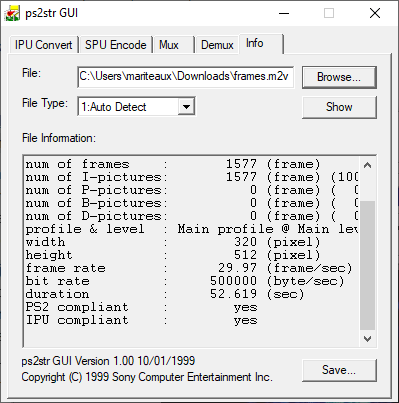The height and width of the screenshot is (403, 399).
Task: Switch to the IPU Convert tab
Action: pos(43,45)
